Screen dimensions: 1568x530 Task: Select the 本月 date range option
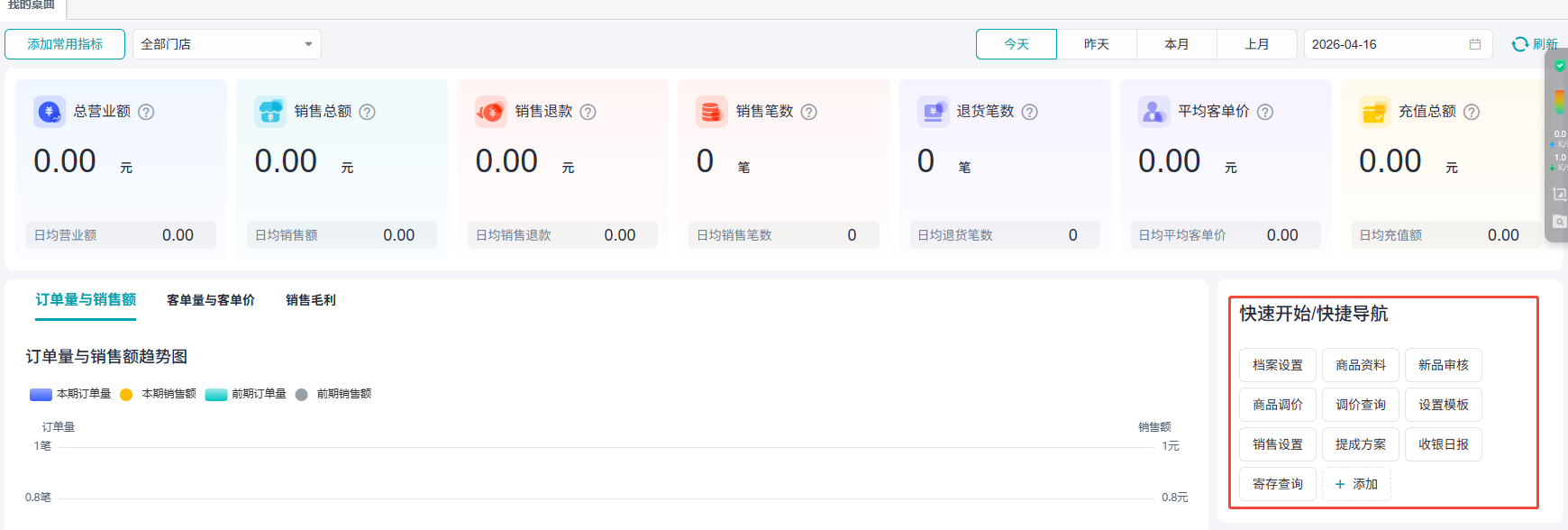coord(1176,44)
